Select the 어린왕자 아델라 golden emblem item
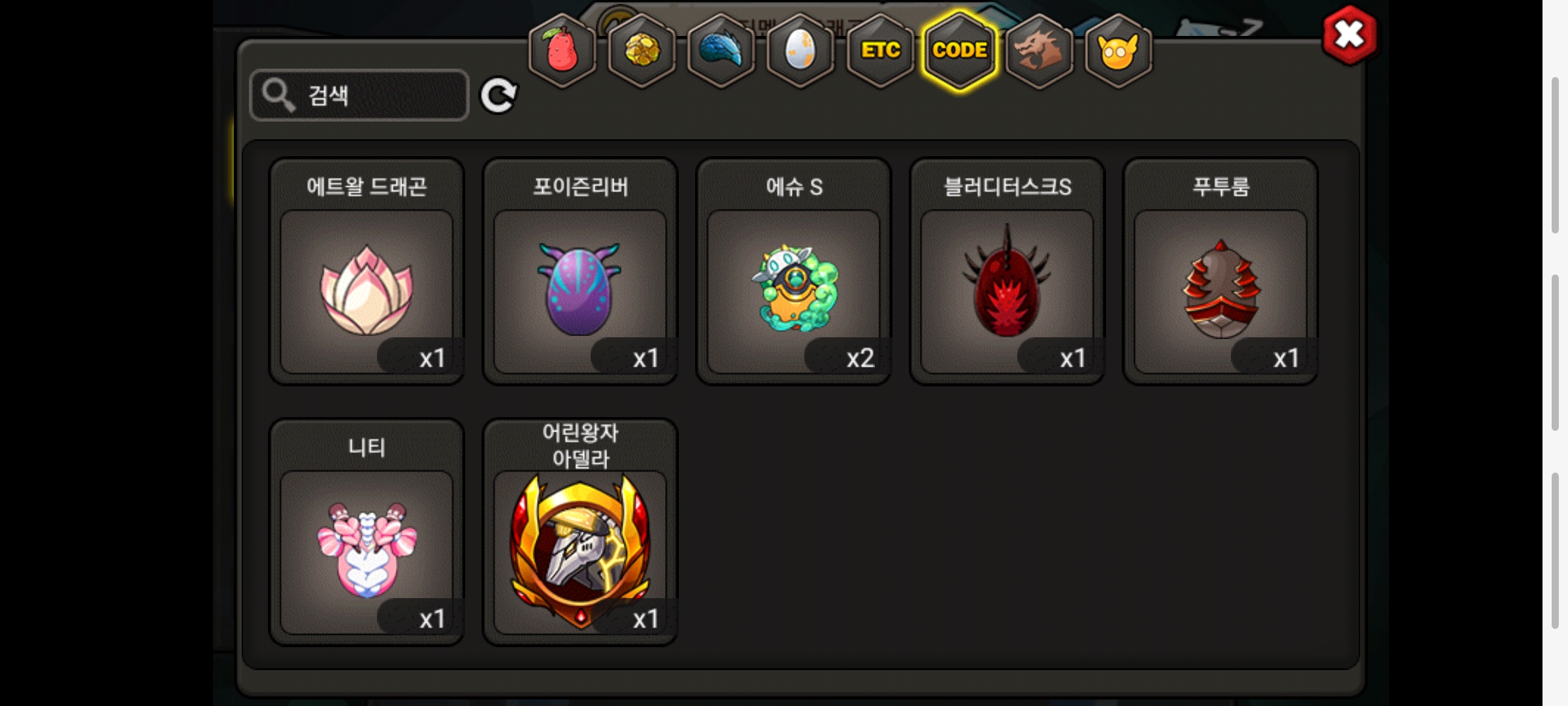Image resolution: width=1568 pixels, height=706 pixels. click(x=580, y=532)
